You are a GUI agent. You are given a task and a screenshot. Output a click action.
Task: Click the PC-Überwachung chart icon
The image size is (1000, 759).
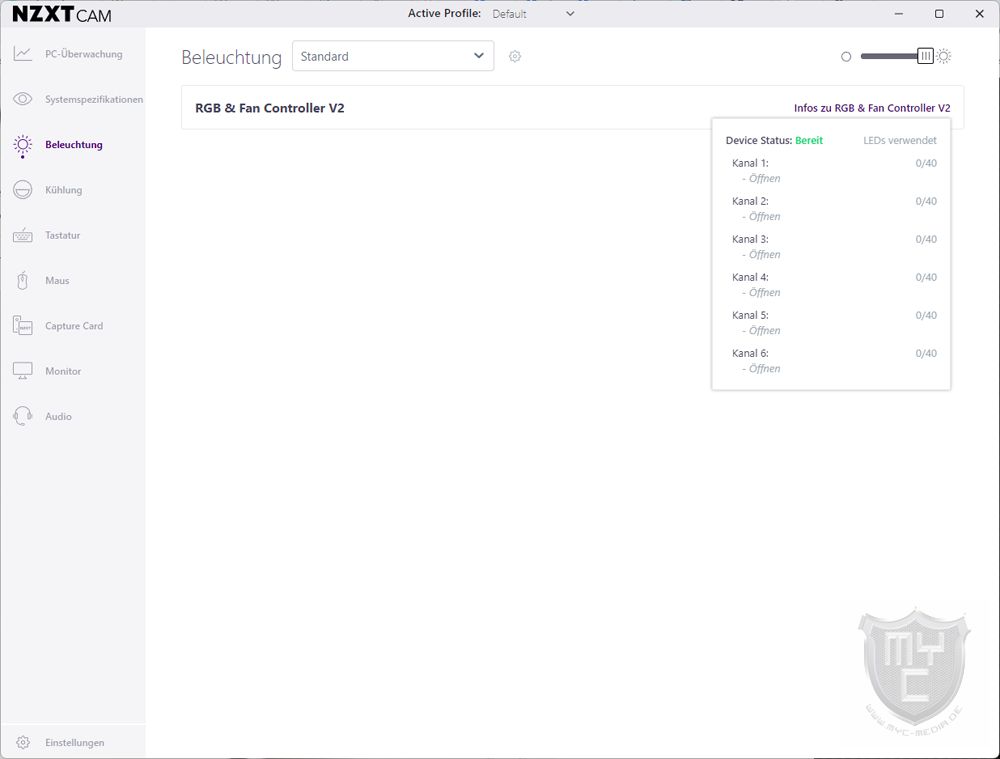(22, 54)
